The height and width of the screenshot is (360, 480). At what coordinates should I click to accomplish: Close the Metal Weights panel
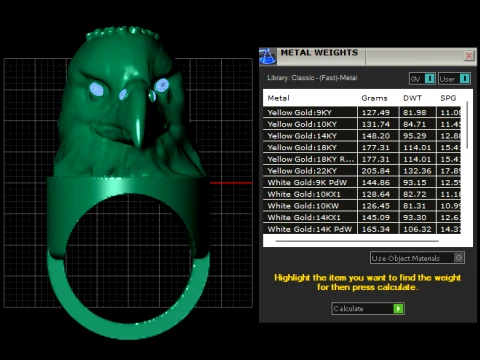tap(469, 56)
